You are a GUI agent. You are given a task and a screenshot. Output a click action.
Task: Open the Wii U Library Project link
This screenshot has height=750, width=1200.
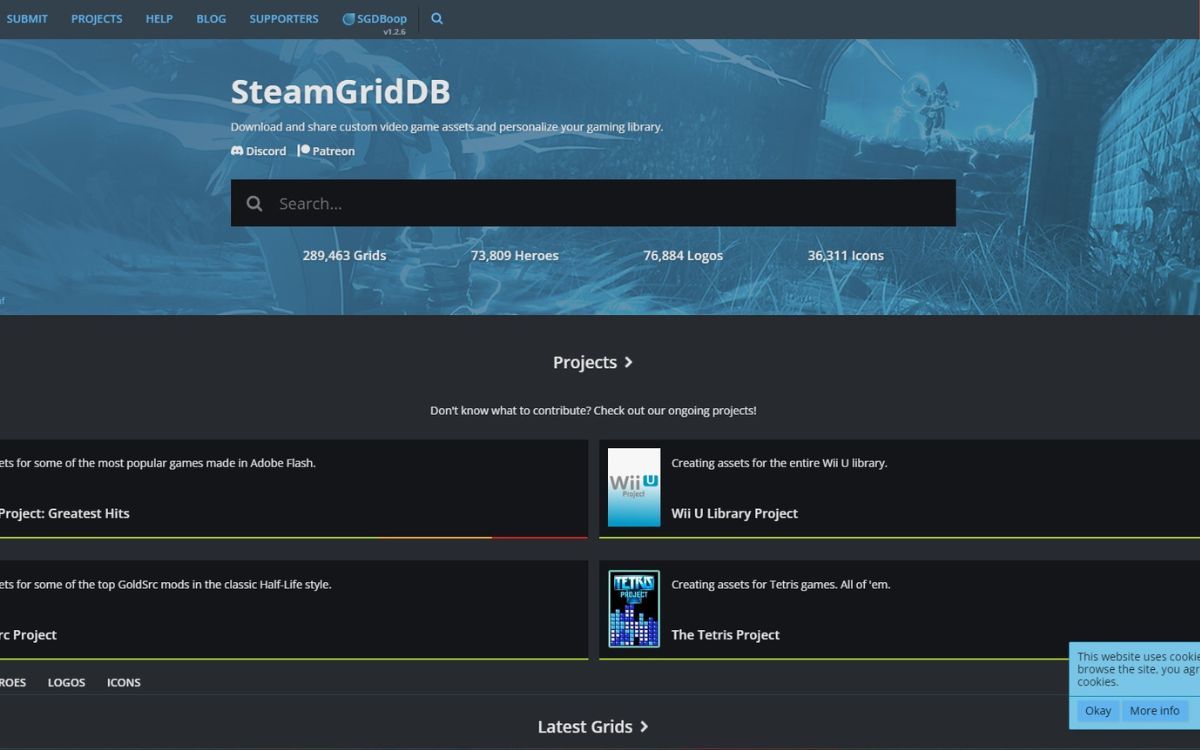734,513
